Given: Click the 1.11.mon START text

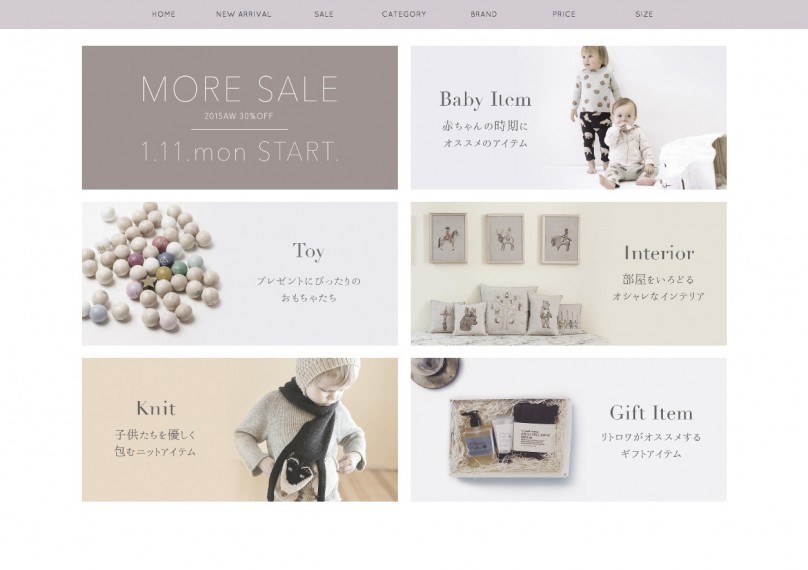Looking at the screenshot, I should click(x=240, y=152).
